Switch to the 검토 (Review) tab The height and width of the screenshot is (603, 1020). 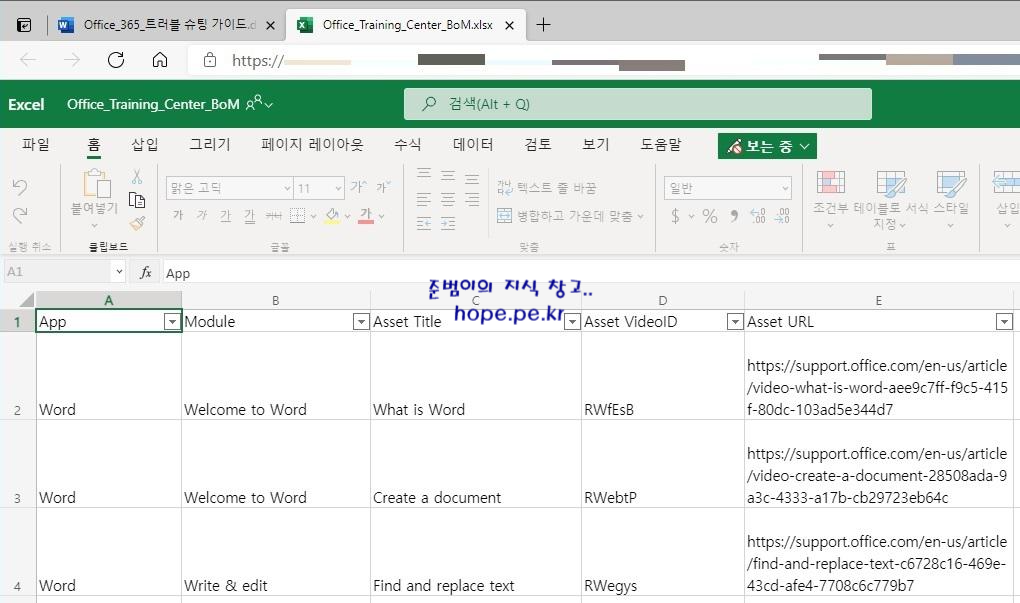click(x=538, y=144)
